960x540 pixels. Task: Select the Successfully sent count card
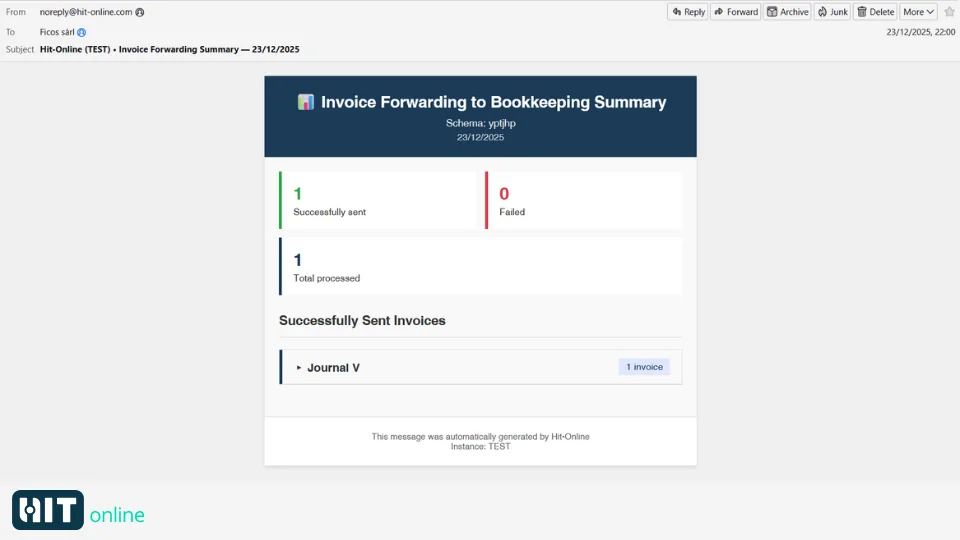tap(379, 200)
